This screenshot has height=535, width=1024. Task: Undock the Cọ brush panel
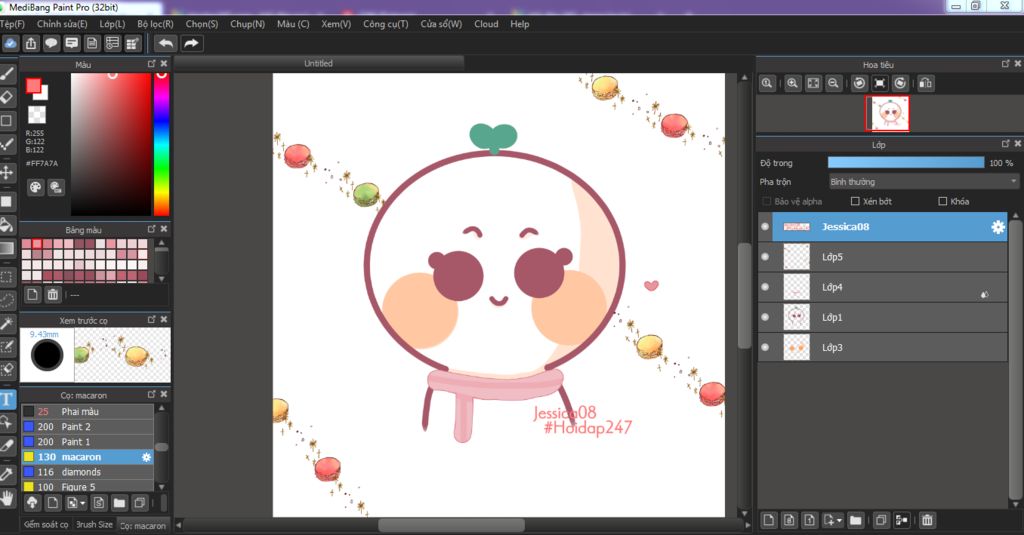(x=152, y=395)
